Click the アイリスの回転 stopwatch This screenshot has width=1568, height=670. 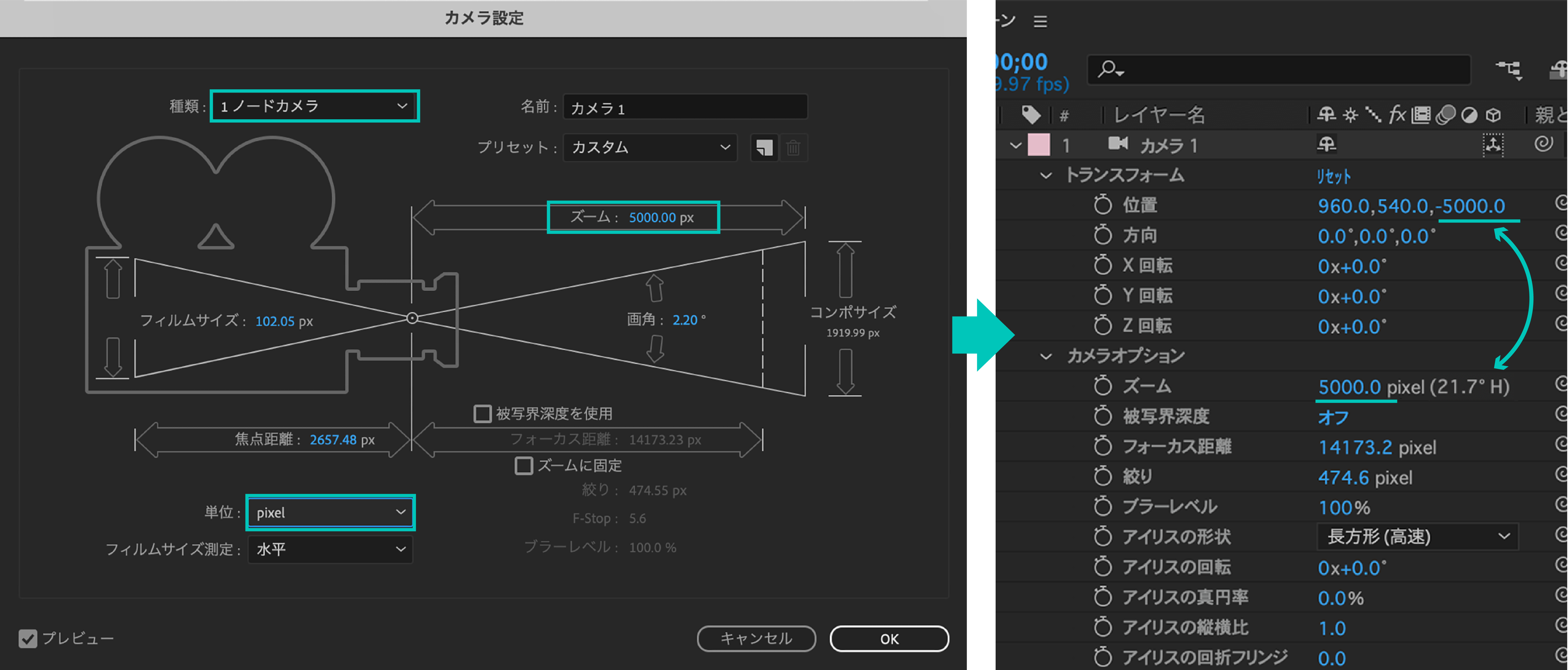pyautogui.click(x=1102, y=567)
